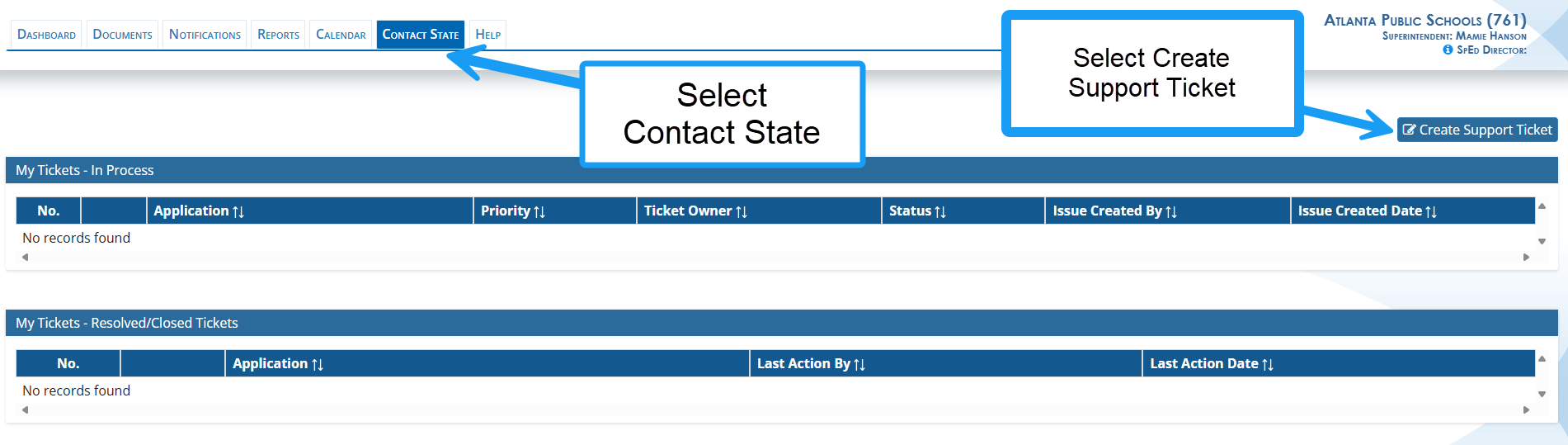Image resolution: width=1568 pixels, height=445 pixels.
Task: Select the Contact State tab
Action: click(420, 35)
